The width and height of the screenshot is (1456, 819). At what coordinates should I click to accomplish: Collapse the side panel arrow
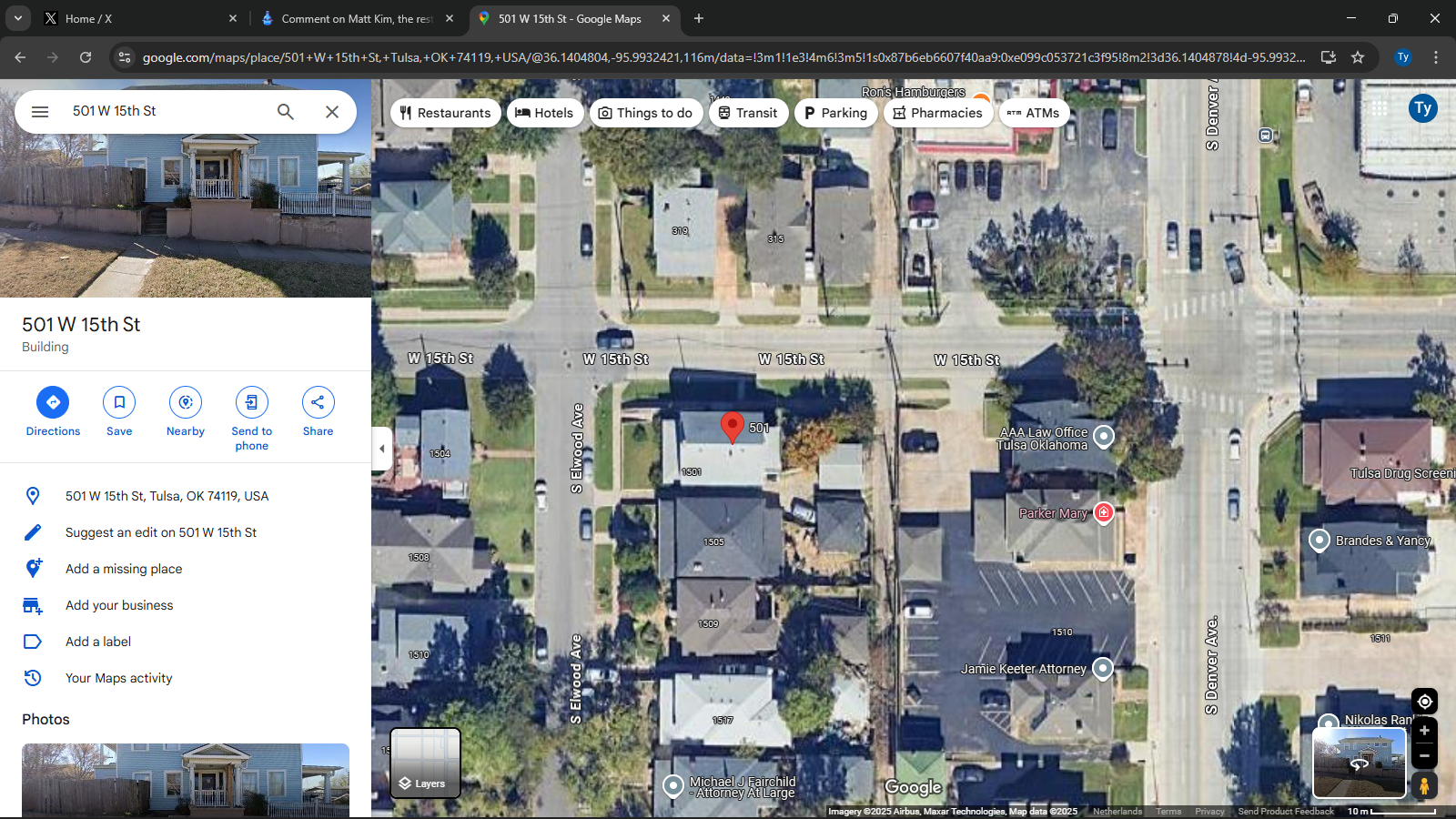[382, 449]
